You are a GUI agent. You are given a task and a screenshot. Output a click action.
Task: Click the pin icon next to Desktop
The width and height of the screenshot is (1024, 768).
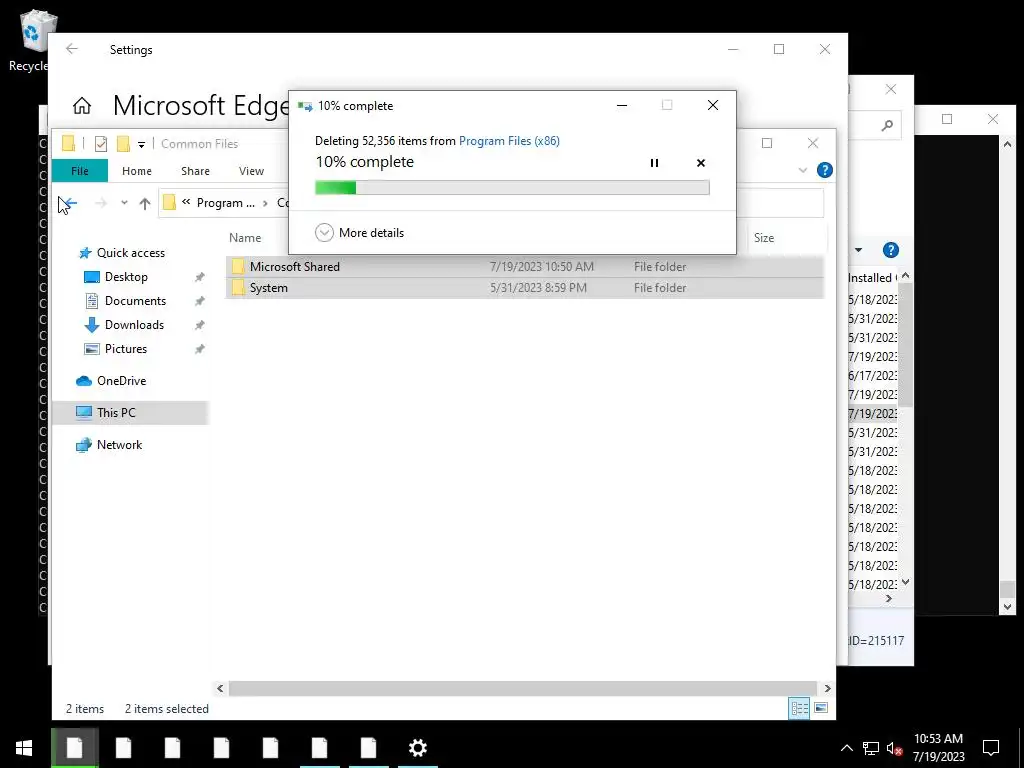(x=200, y=277)
